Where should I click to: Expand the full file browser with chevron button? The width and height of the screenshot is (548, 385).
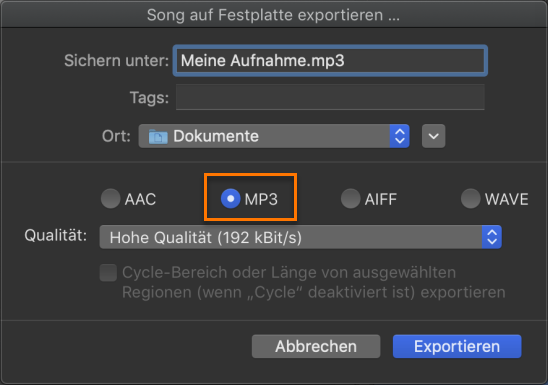click(x=433, y=136)
